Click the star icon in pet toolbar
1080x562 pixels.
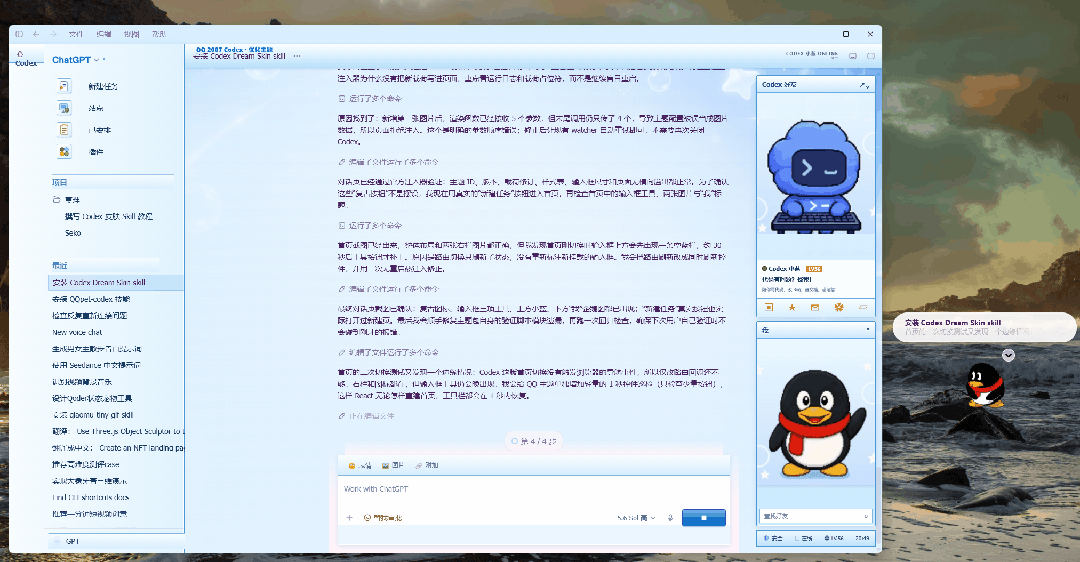click(x=792, y=307)
